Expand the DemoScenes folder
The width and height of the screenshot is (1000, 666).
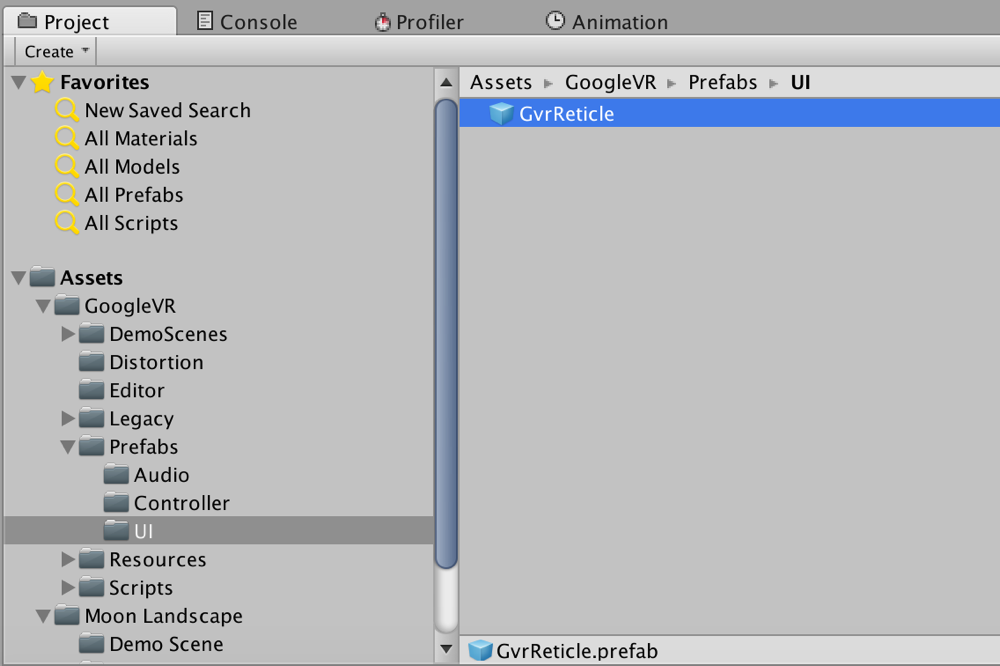coord(68,334)
